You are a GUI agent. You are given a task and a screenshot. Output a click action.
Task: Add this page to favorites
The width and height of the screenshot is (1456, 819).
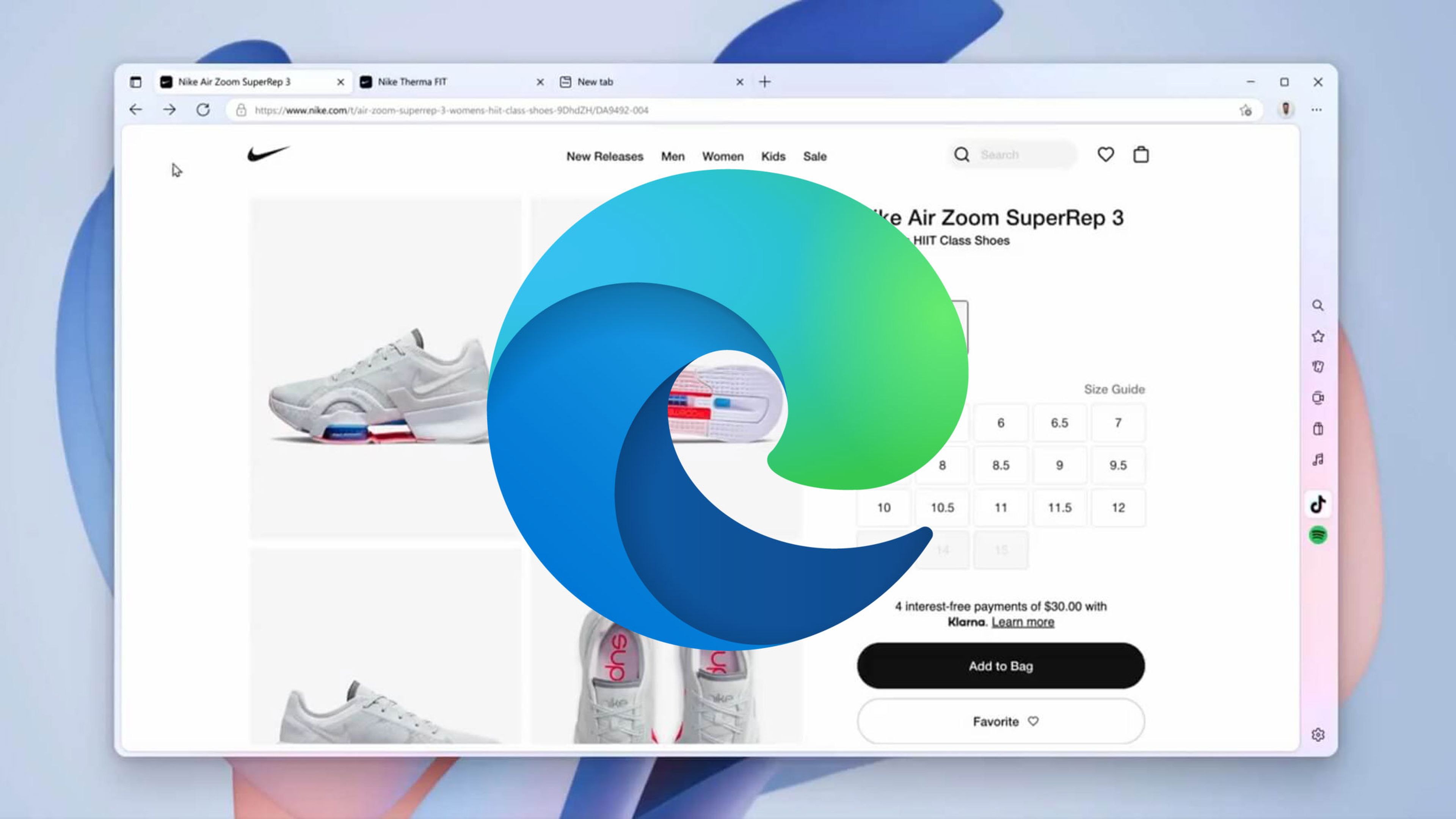[1246, 110]
